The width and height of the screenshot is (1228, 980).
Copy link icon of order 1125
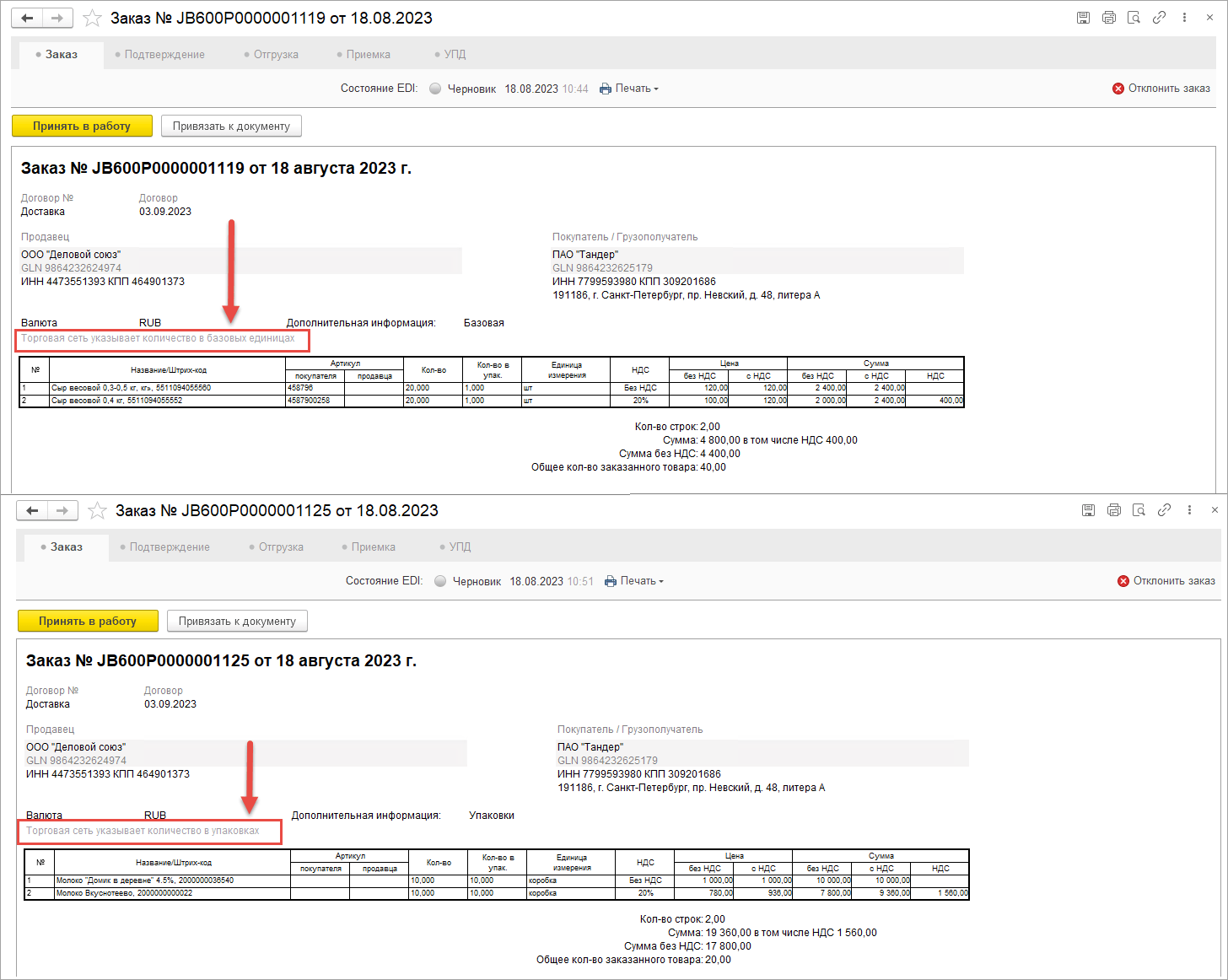(1165, 510)
